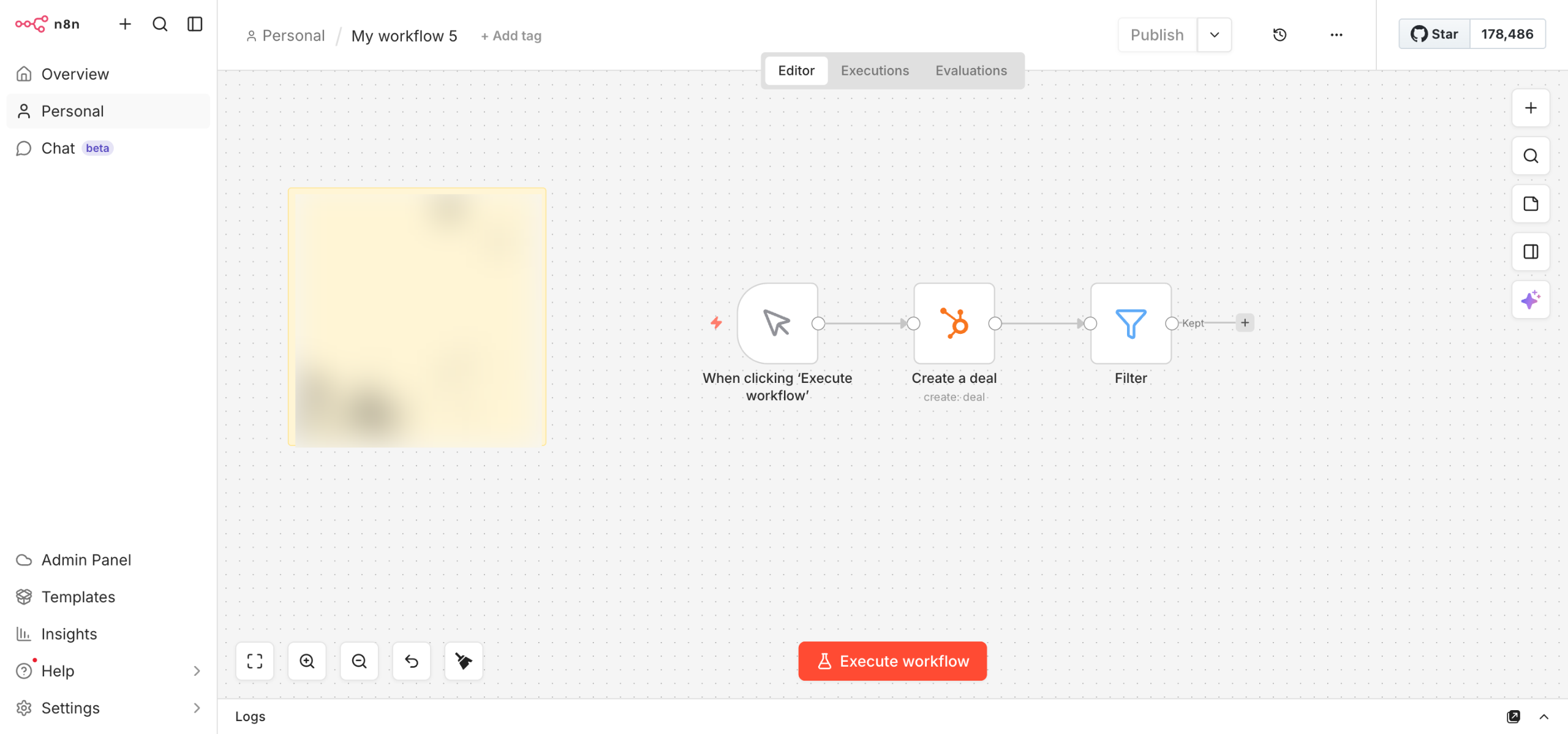Toggle the right side panel icon
1568x734 pixels.
[x=1531, y=252]
